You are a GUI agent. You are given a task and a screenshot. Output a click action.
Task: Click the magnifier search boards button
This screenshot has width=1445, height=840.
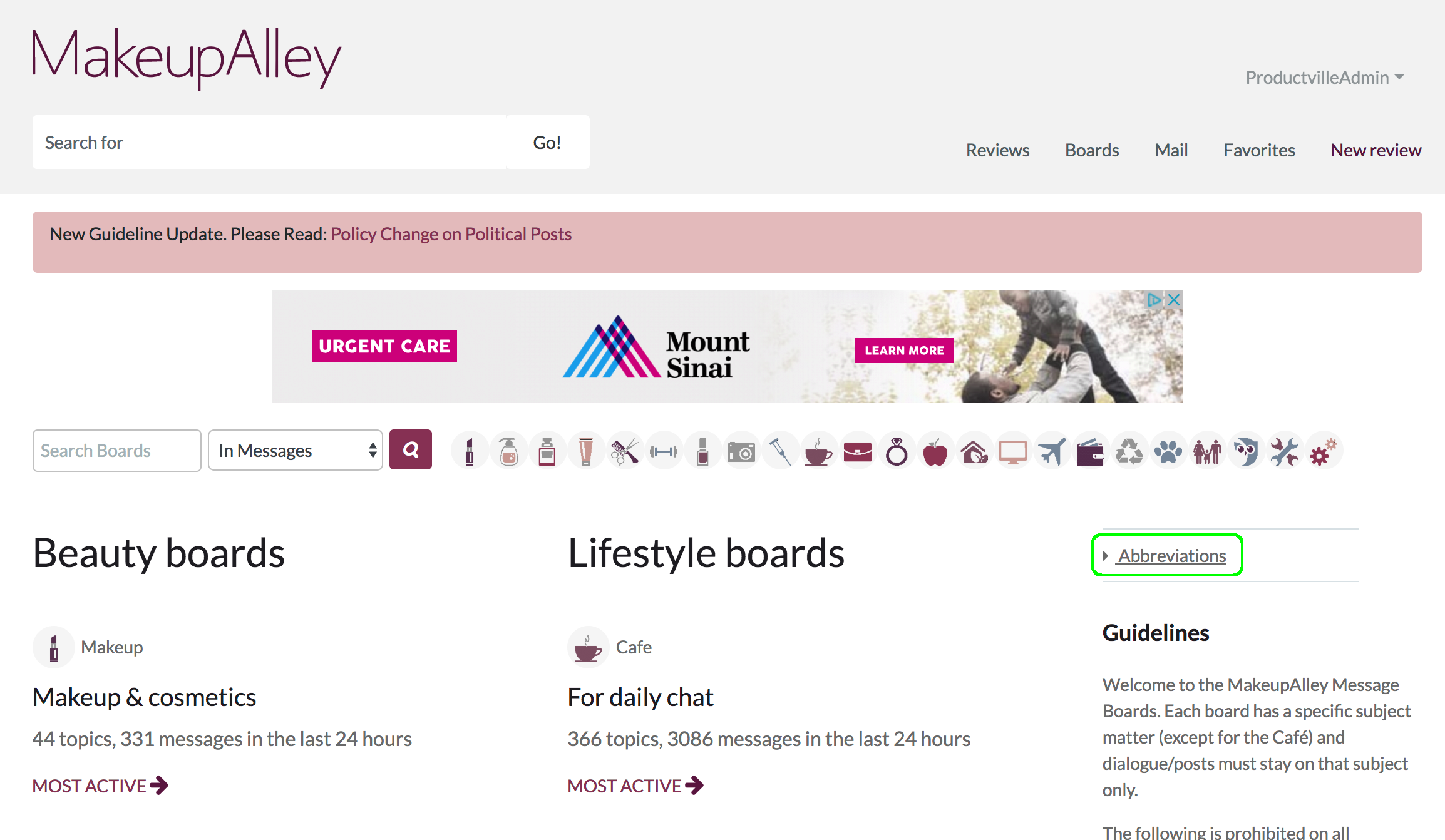pyautogui.click(x=411, y=450)
